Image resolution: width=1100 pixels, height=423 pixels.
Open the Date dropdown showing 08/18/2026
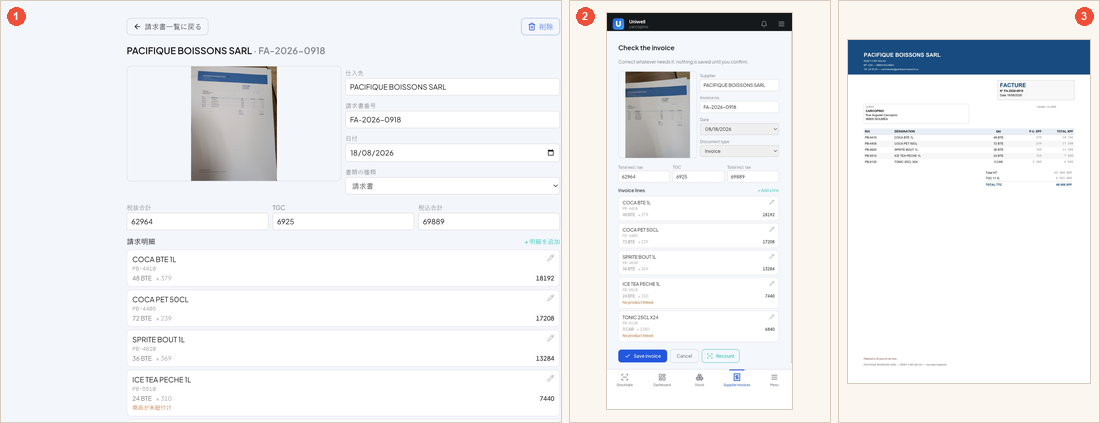(x=739, y=129)
